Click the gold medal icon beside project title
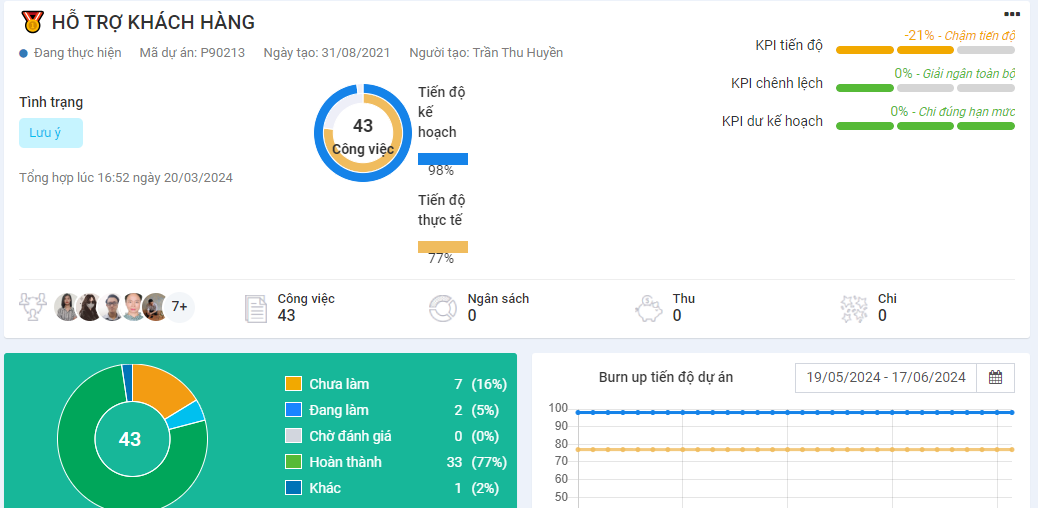 click(33, 21)
